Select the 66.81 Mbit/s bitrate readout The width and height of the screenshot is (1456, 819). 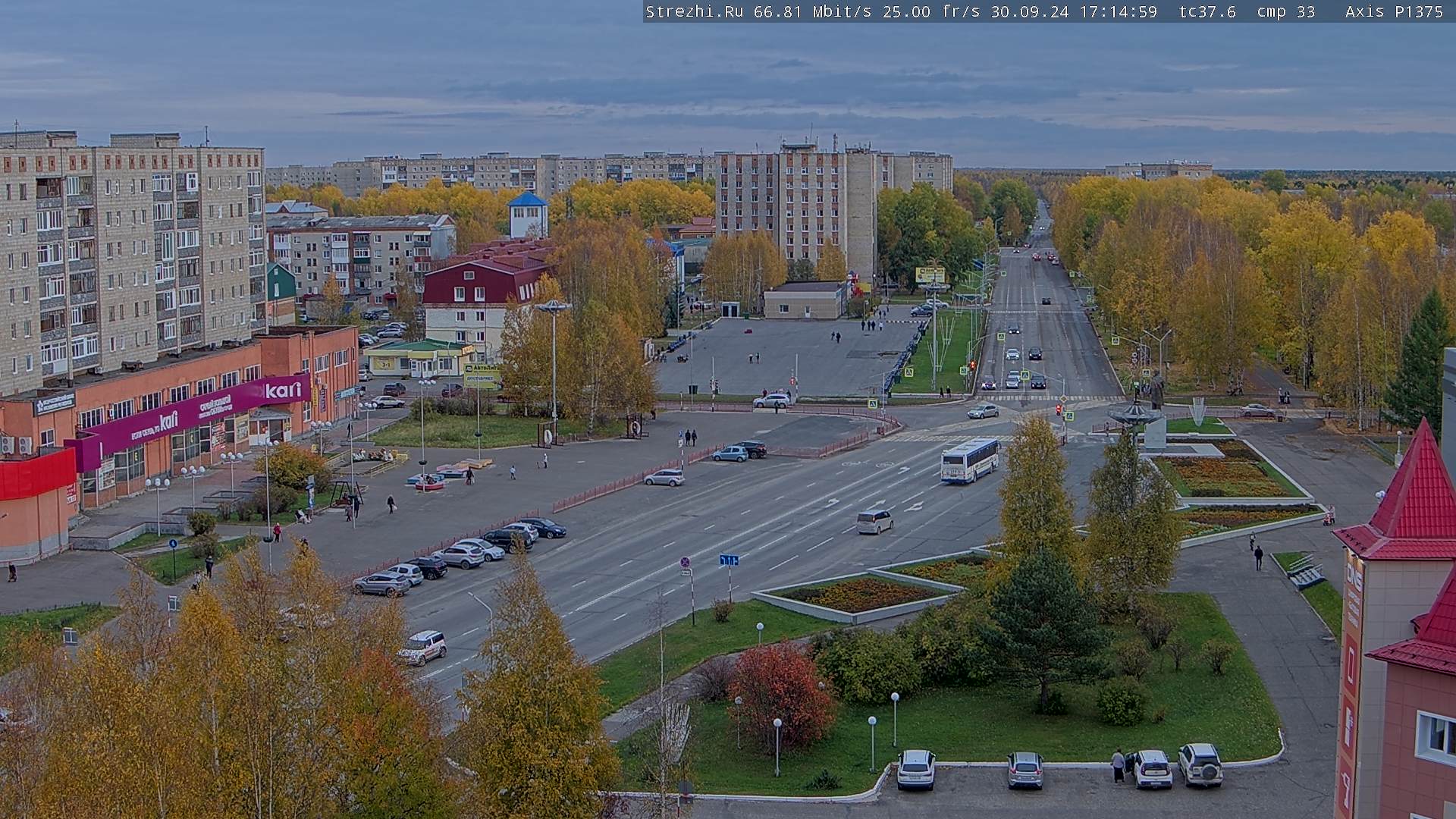812,11
